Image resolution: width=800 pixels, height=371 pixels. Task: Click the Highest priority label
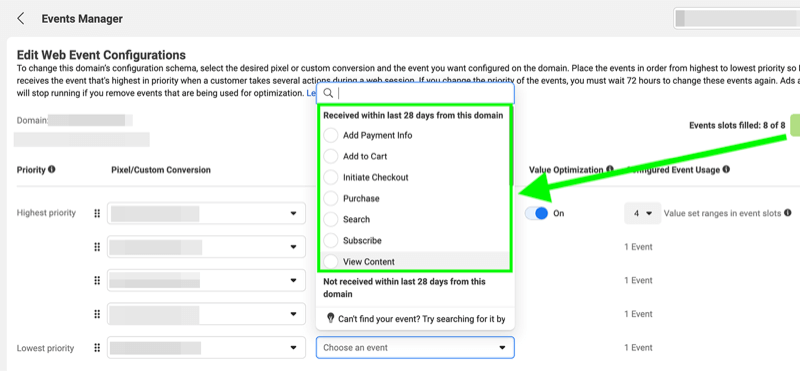click(x=46, y=213)
